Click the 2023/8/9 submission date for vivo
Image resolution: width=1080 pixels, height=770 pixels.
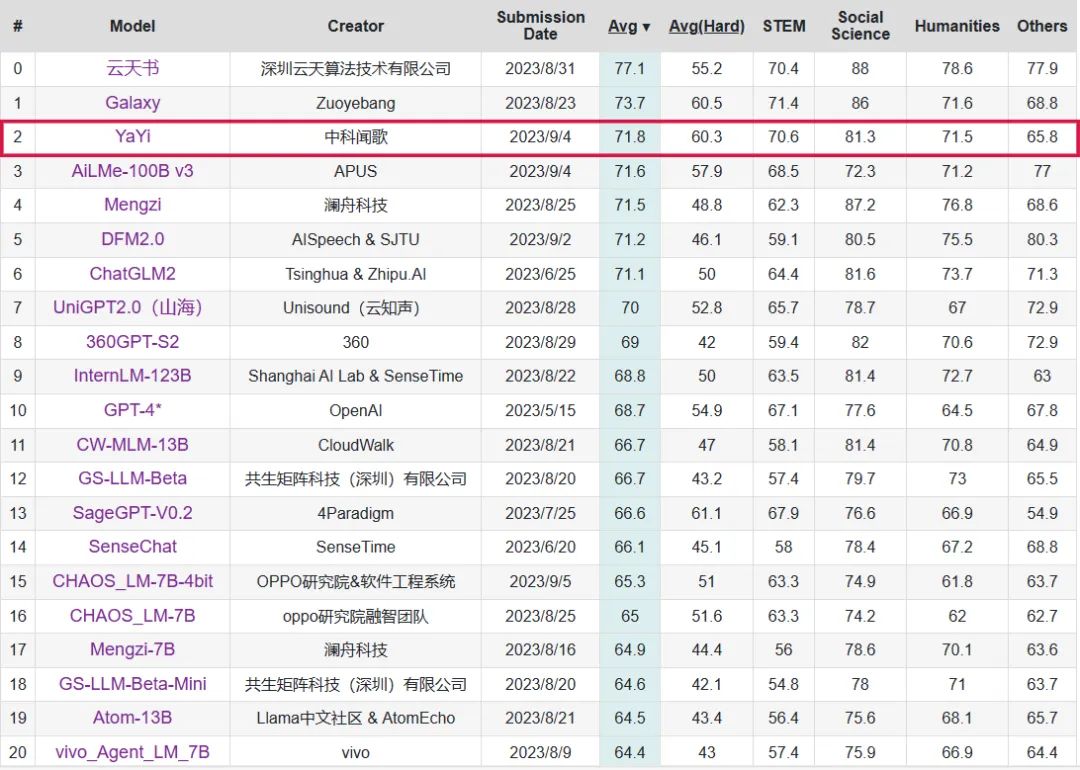540,752
